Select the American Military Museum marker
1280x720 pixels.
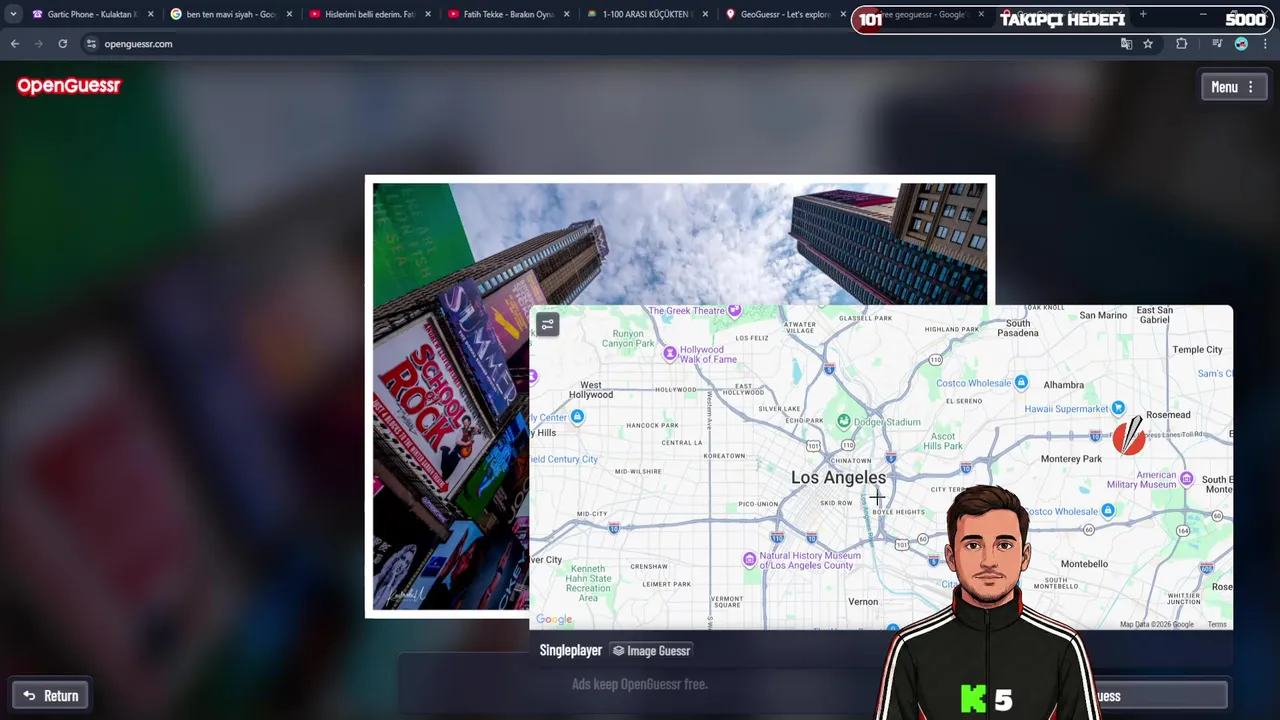(x=1186, y=479)
